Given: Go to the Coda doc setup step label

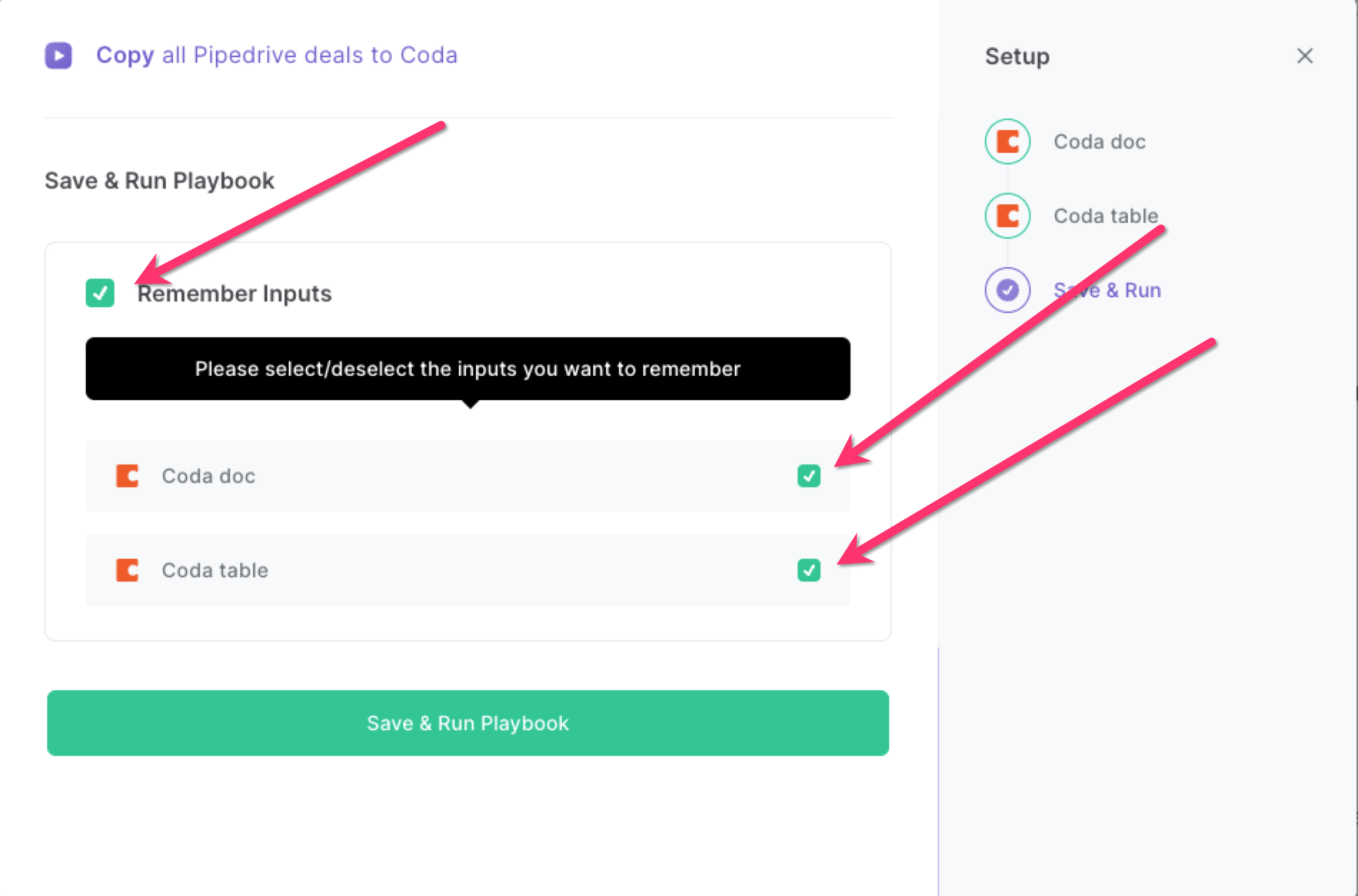Looking at the screenshot, I should tap(1099, 141).
